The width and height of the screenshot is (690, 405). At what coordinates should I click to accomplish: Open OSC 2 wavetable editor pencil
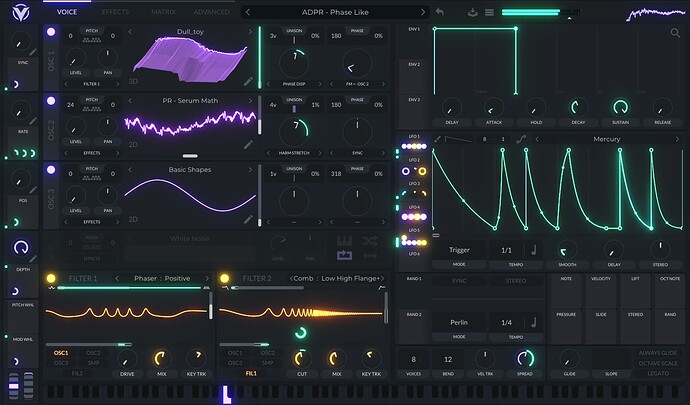point(248,144)
